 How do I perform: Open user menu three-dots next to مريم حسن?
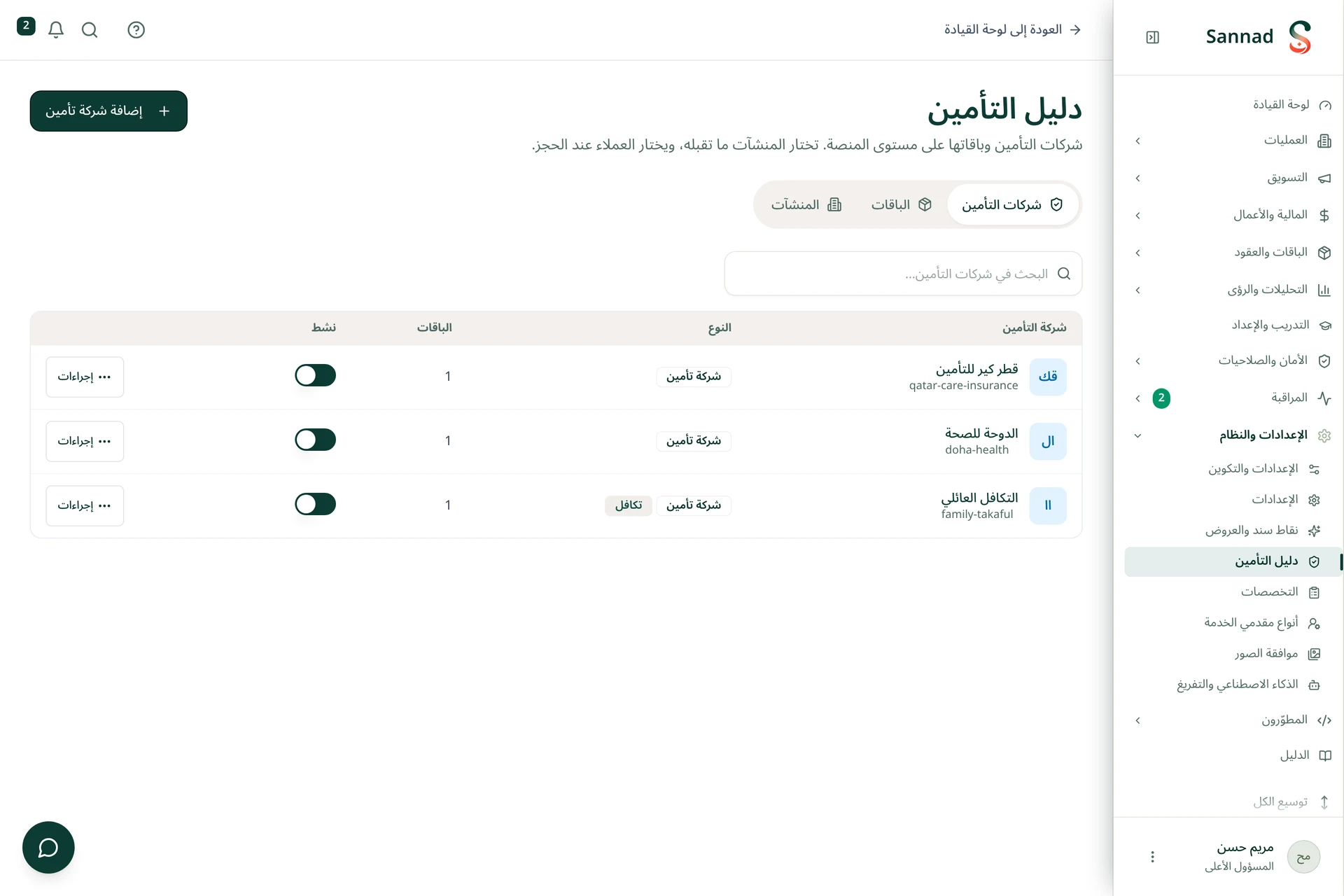click(1153, 857)
